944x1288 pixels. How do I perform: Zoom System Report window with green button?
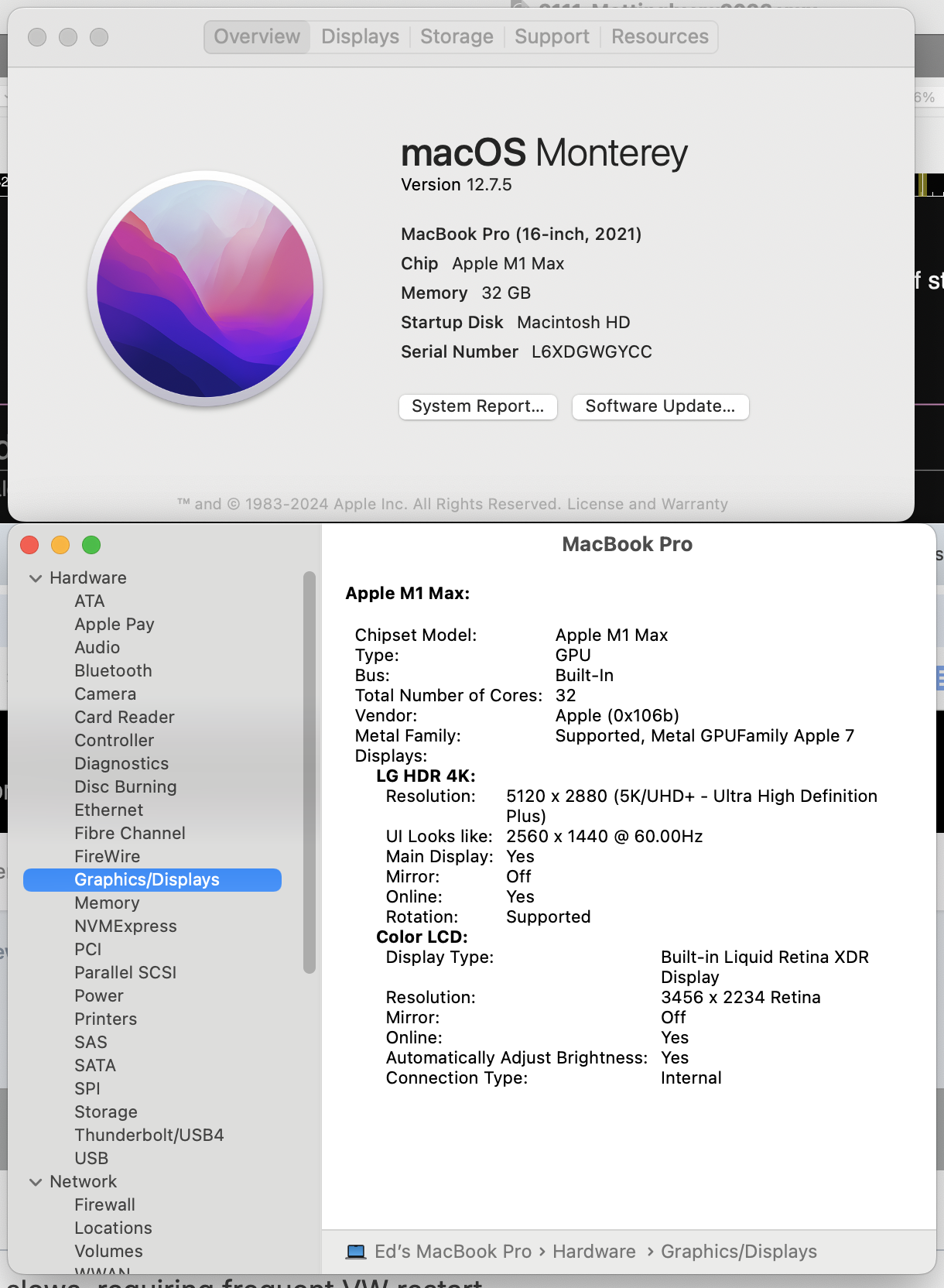point(91,545)
